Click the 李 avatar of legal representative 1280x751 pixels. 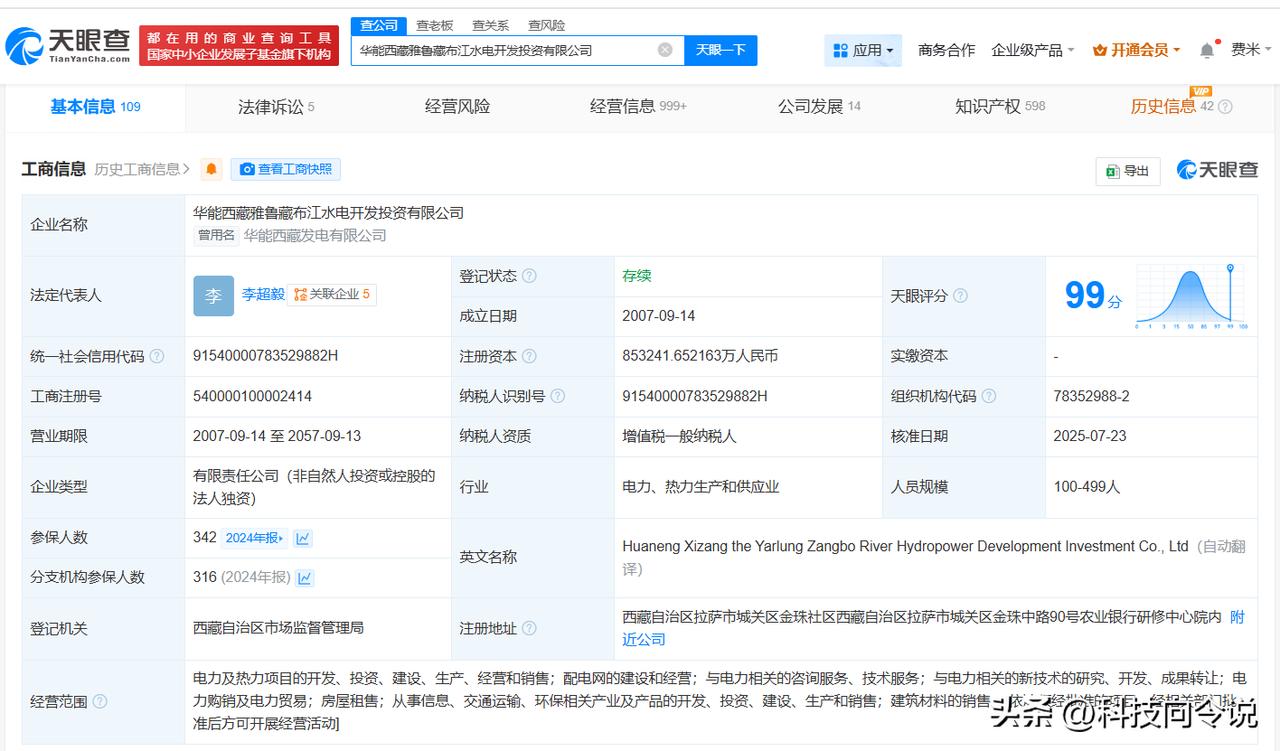[x=213, y=295]
